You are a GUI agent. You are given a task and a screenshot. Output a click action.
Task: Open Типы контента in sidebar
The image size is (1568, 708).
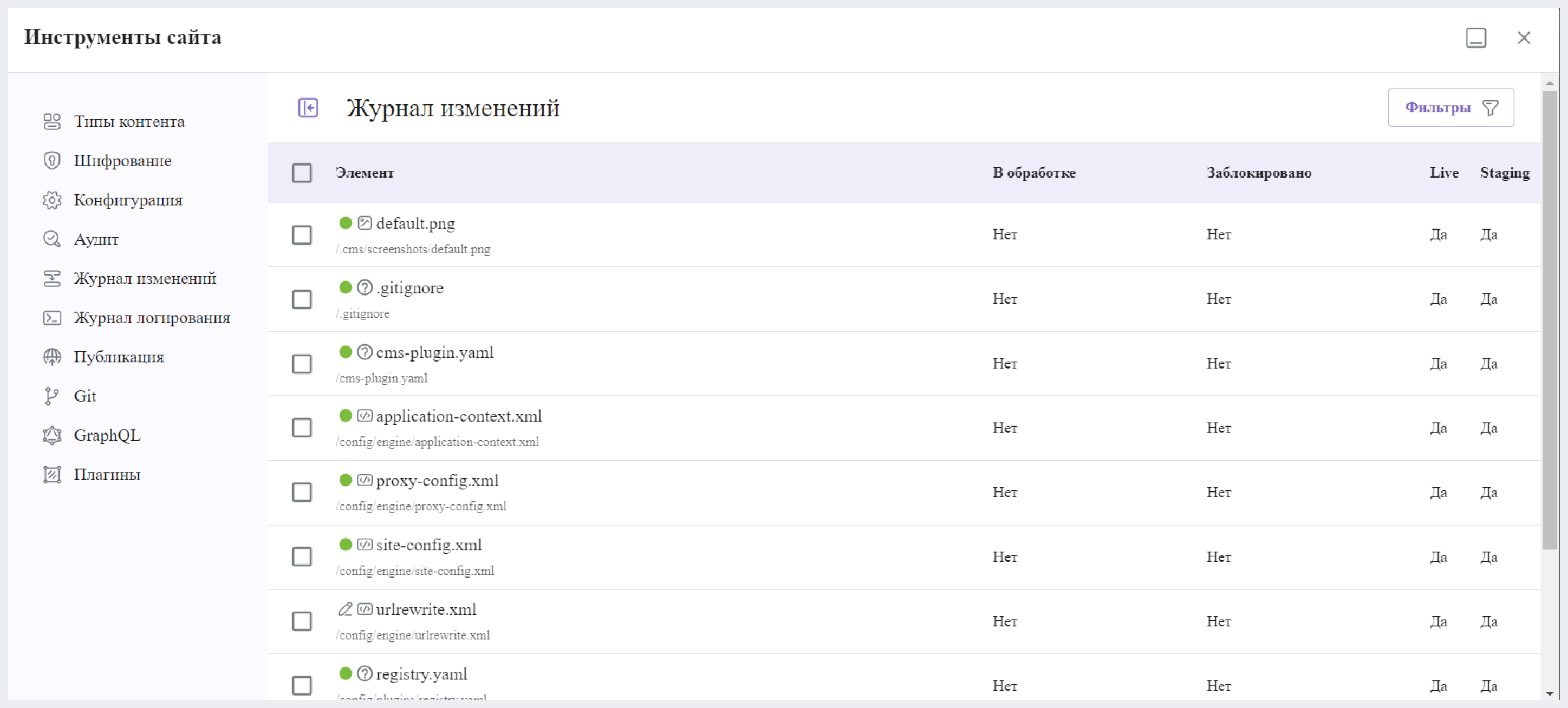click(129, 122)
